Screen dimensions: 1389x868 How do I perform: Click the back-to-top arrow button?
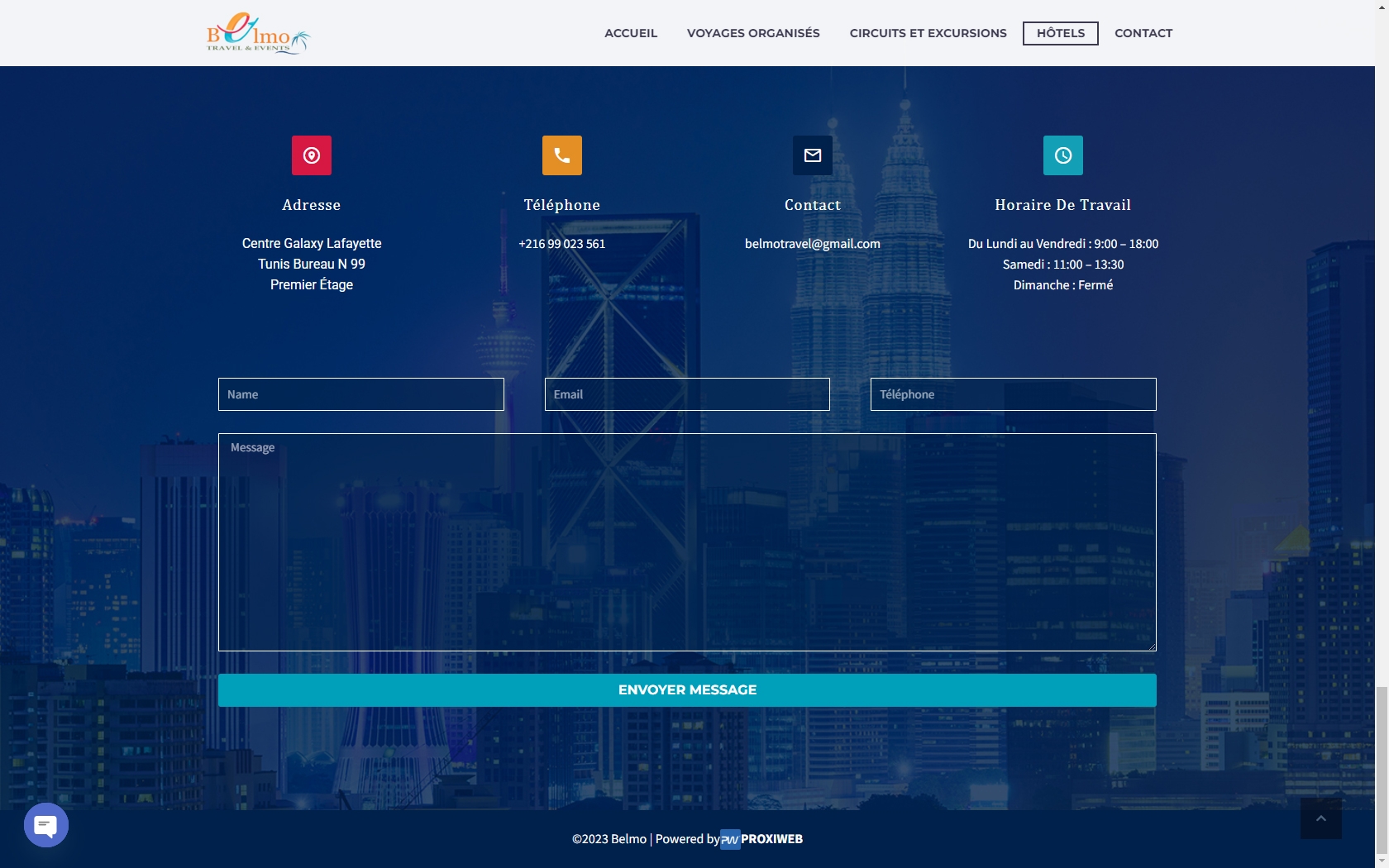tap(1321, 818)
